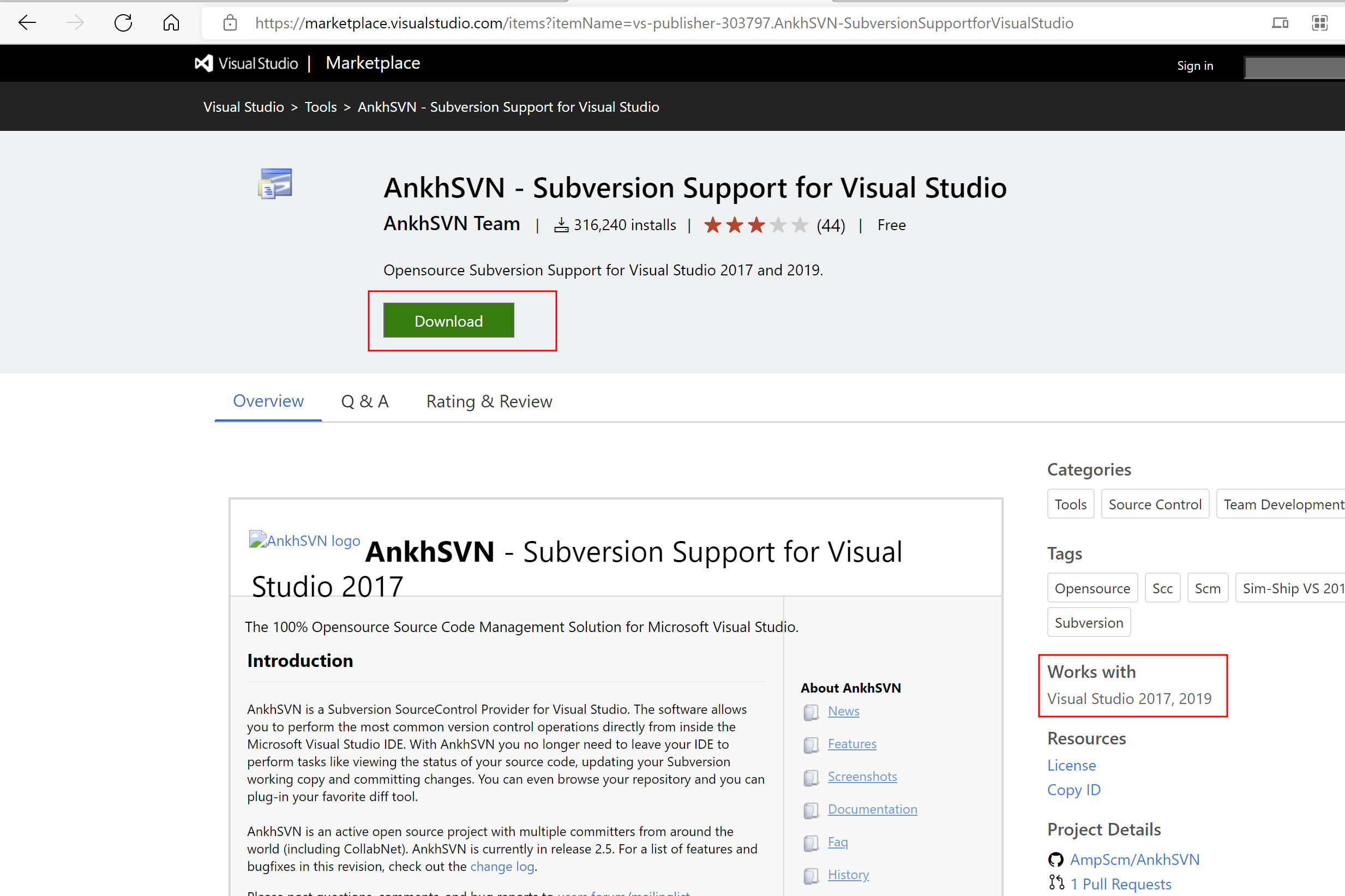Click the lock icon in address bar
1345x896 pixels.
(230, 23)
